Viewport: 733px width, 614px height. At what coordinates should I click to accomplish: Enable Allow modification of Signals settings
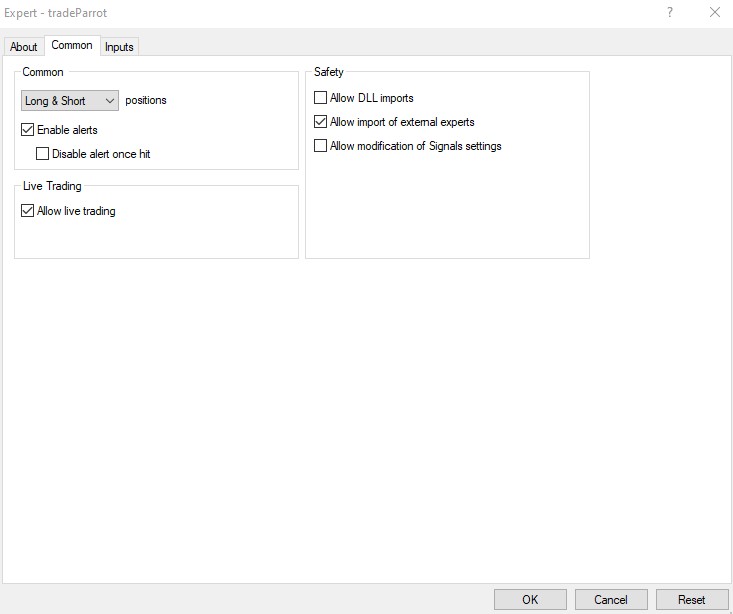[x=321, y=146]
